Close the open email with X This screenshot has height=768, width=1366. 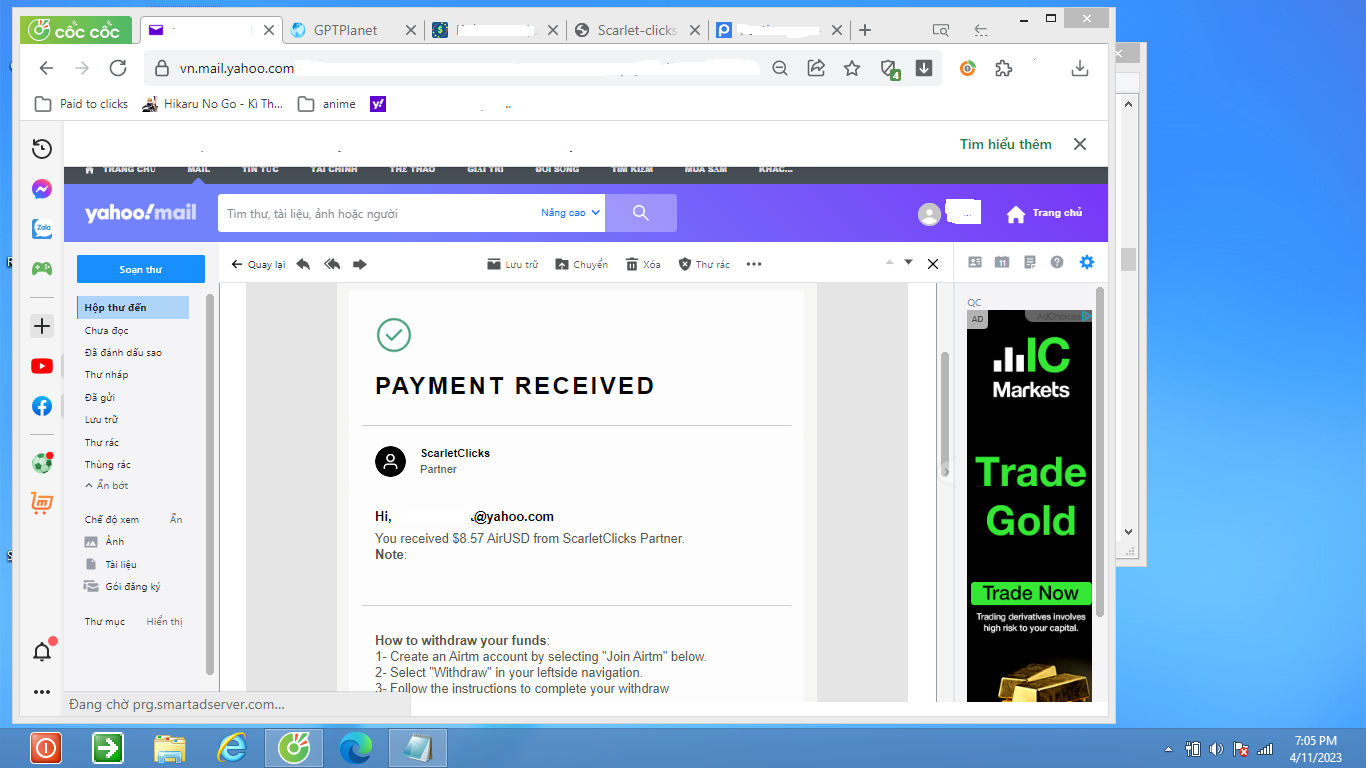pos(933,264)
